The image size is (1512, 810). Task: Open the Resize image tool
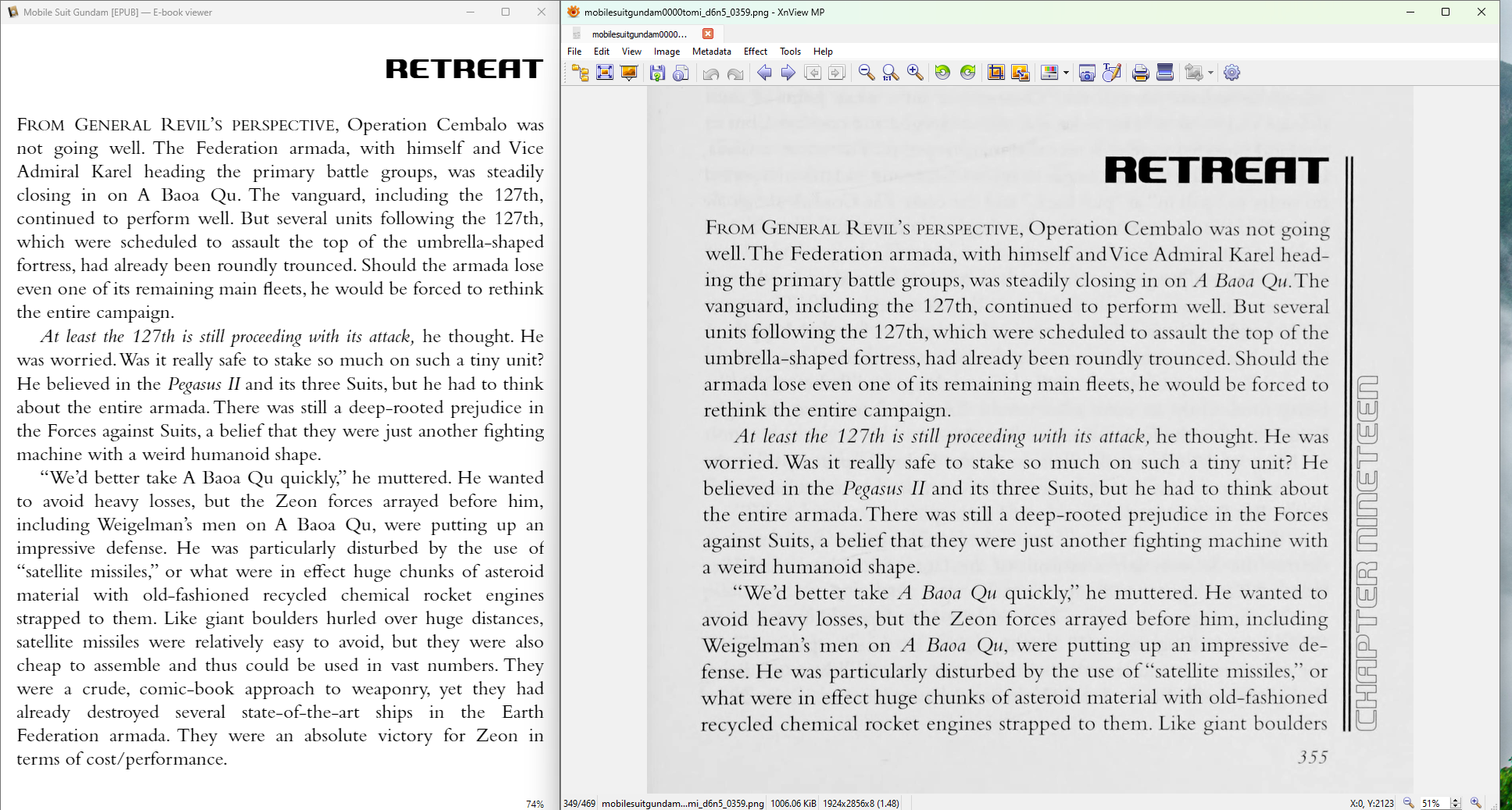[1021, 73]
